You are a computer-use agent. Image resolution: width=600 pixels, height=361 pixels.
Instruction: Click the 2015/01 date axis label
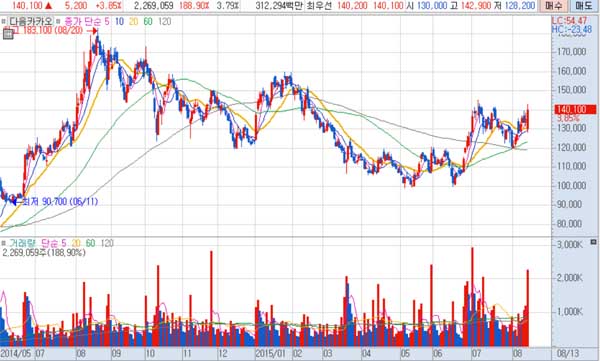pos(271,353)
